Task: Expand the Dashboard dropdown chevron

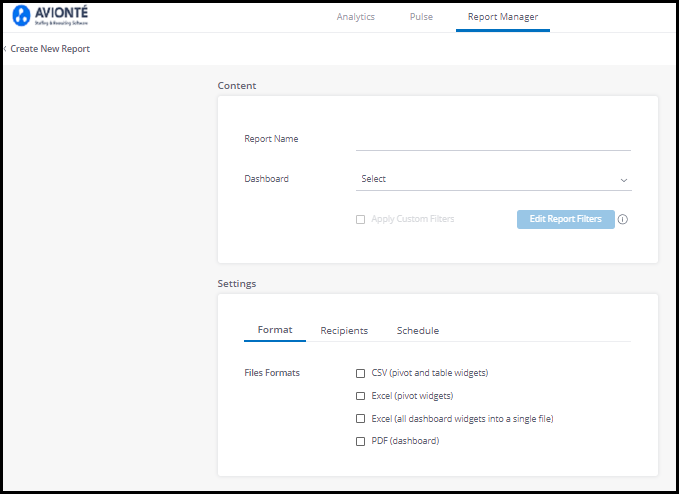Action: coord(624,180)
